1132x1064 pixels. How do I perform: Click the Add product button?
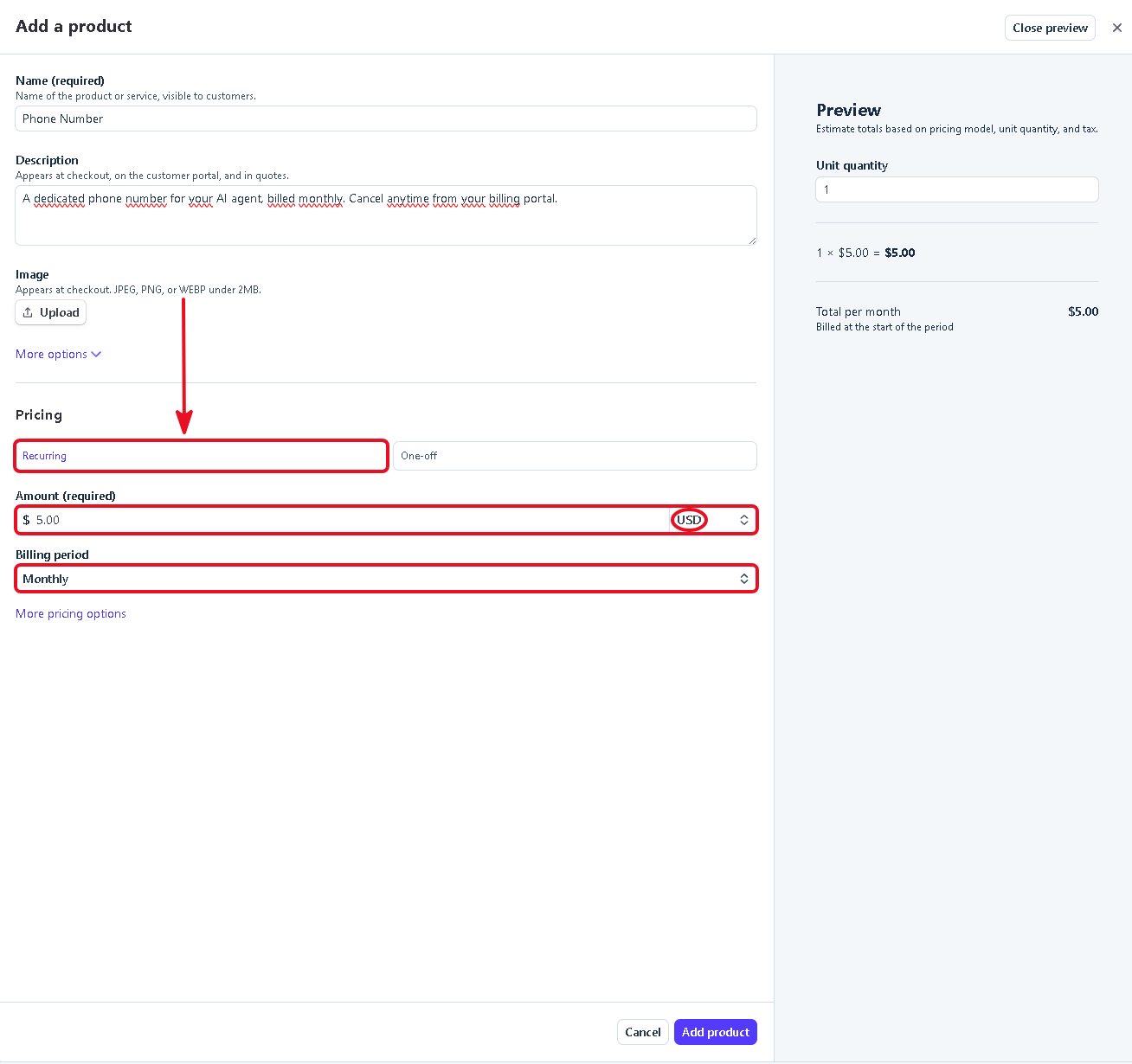(716, 1032)
